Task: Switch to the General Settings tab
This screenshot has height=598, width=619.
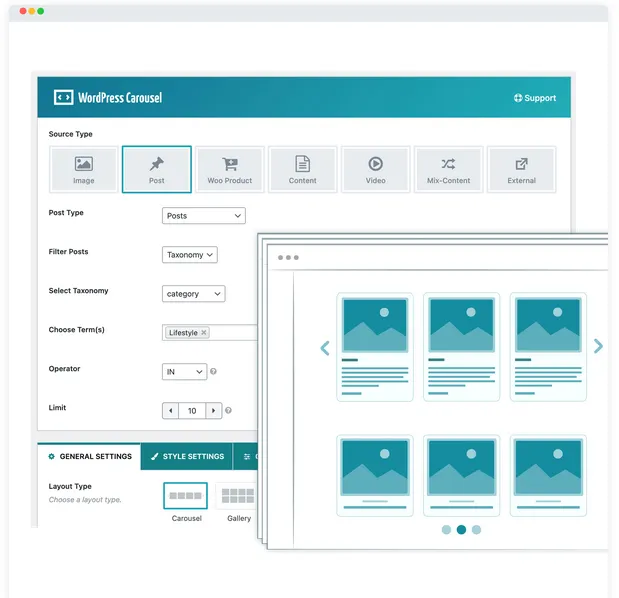Action: [x=89, y=457]
